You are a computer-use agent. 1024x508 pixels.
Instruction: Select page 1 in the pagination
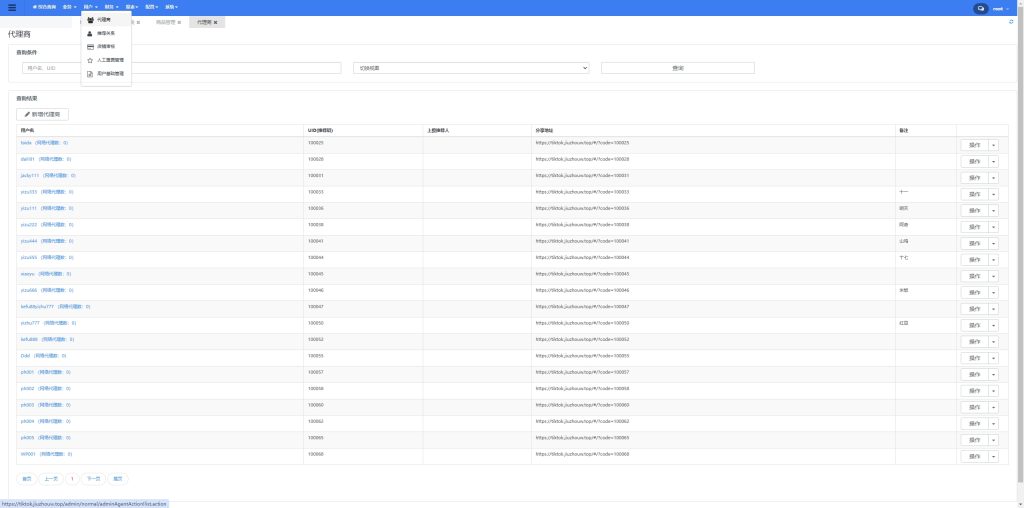coord(72,479)
